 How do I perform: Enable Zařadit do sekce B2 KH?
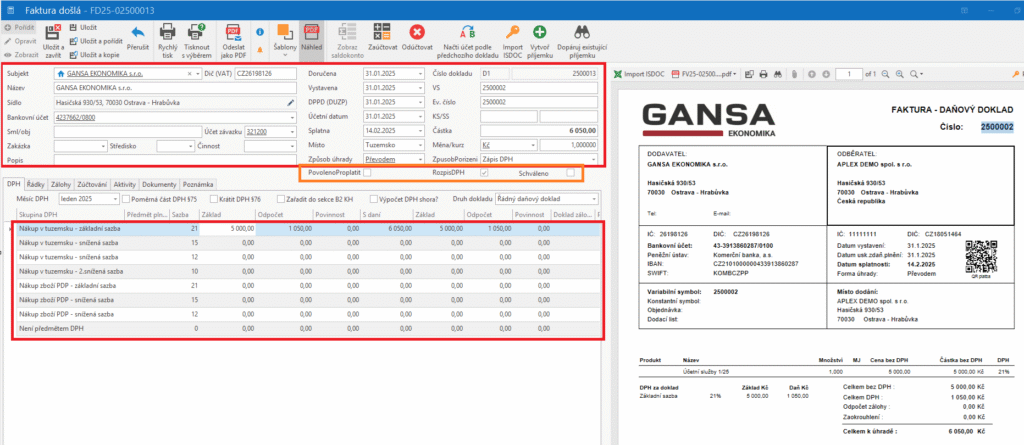pos(281,199)
